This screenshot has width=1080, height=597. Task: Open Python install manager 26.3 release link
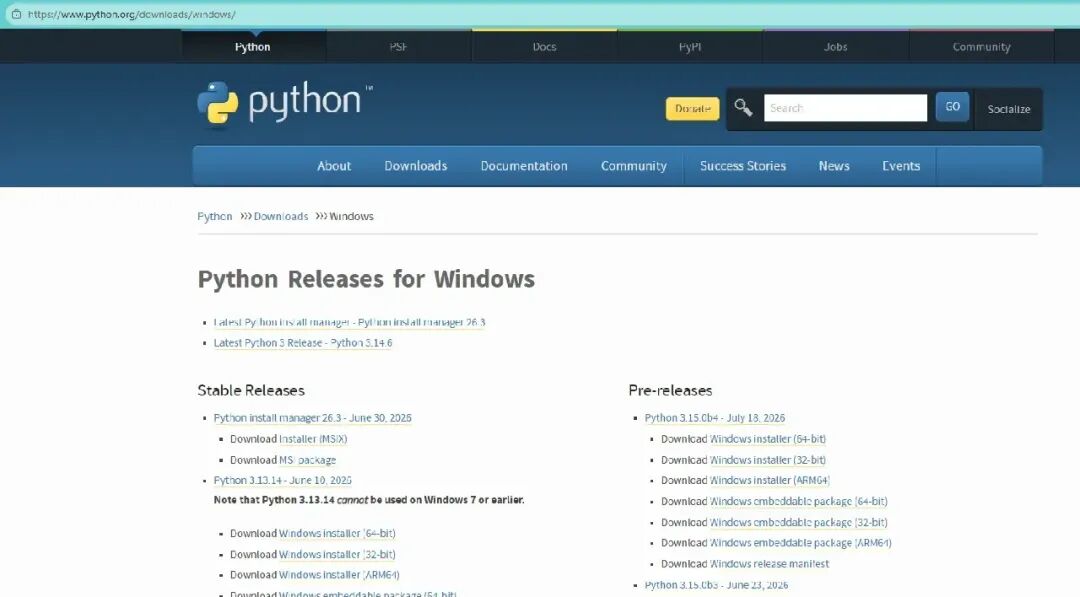313,418
